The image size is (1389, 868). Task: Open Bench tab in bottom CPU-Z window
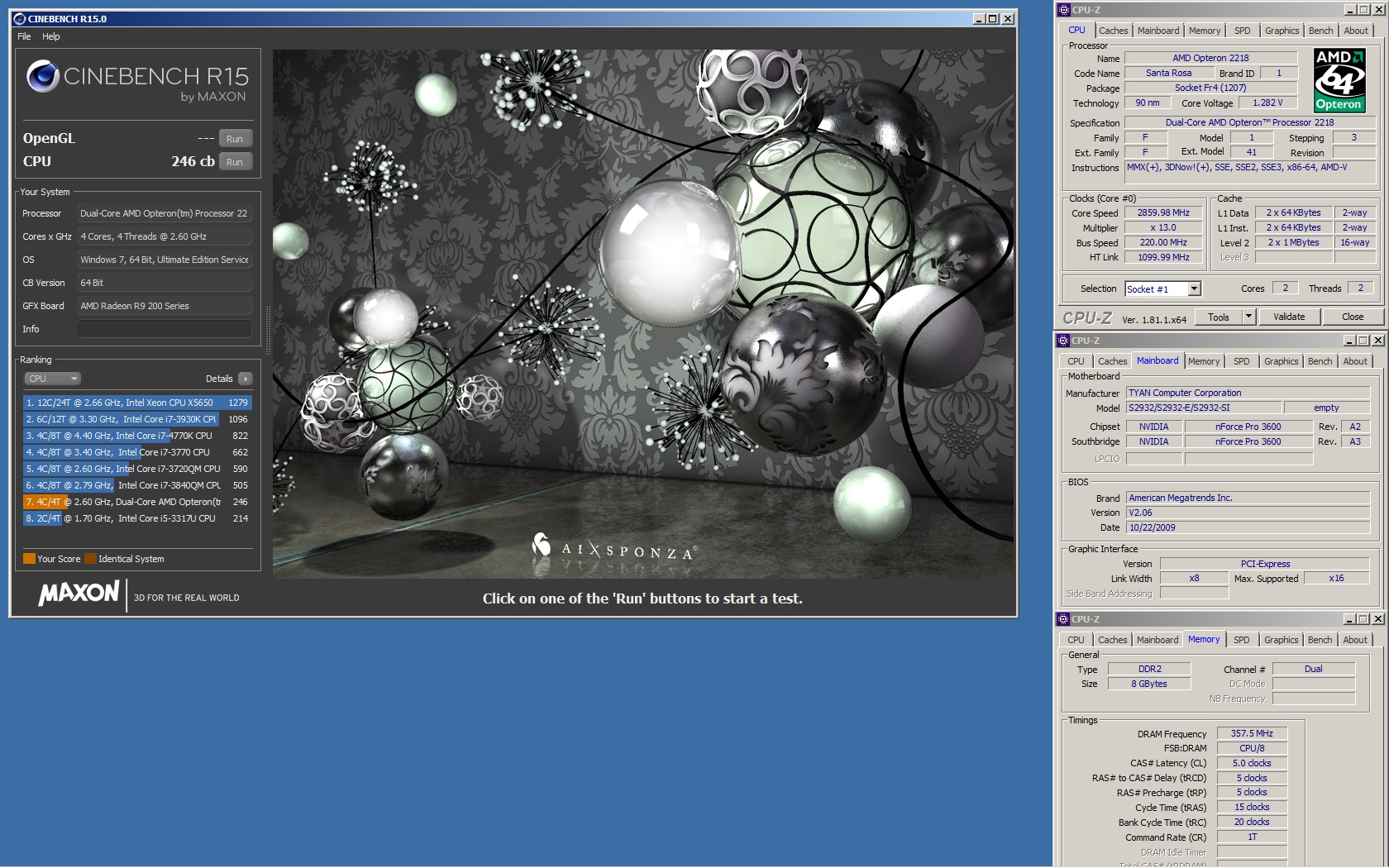(1320, 640)
